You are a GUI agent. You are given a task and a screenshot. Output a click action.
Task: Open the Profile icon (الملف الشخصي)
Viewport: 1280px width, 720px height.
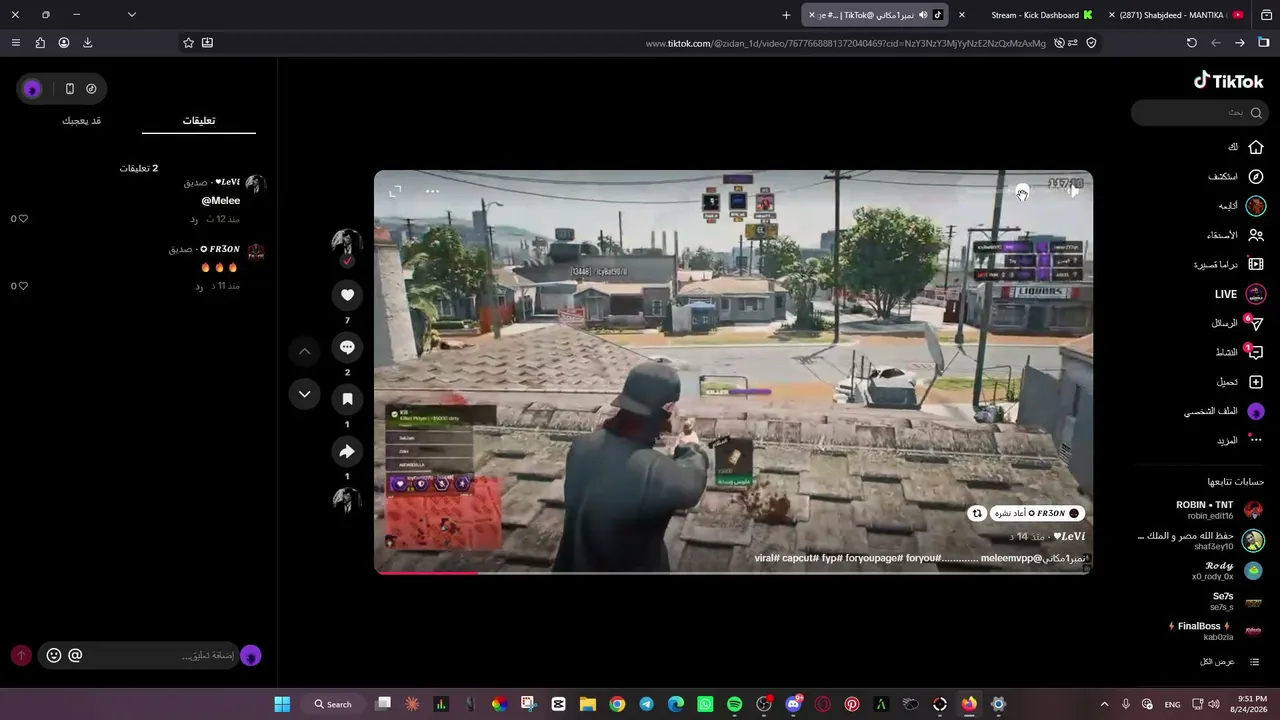coord(1256,411)
